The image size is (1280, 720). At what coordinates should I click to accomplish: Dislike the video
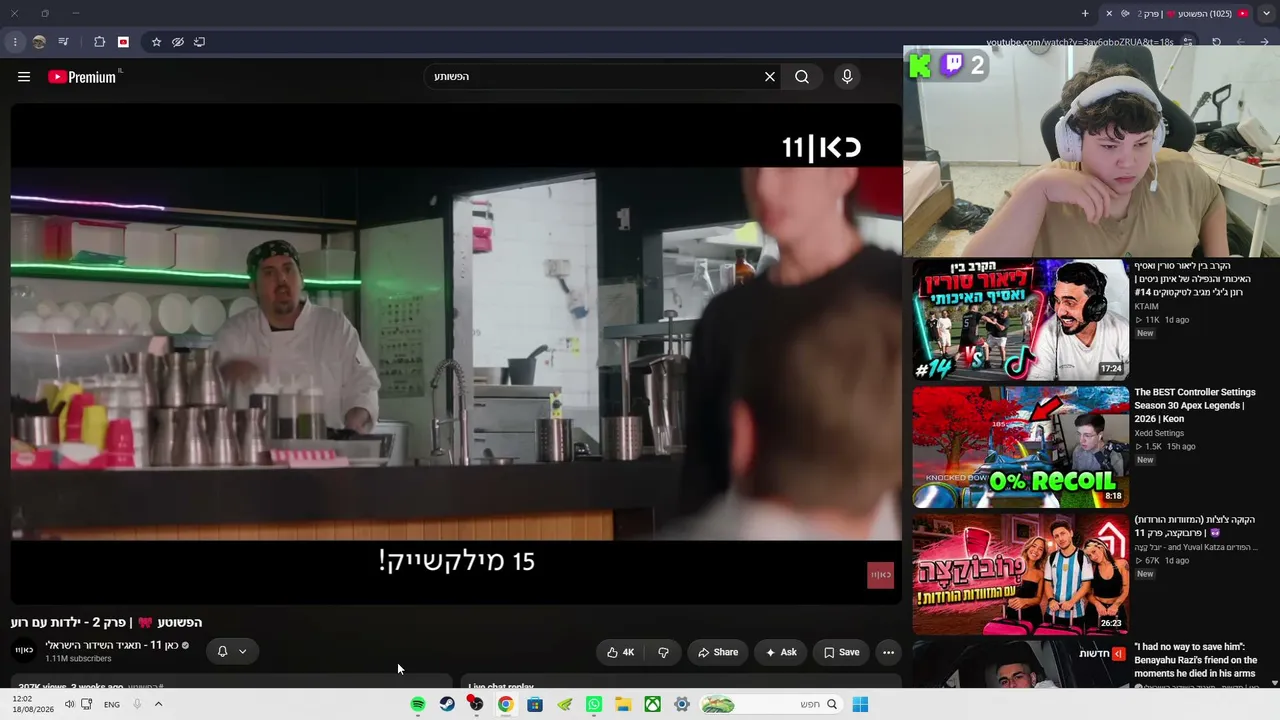coord(663,652)
